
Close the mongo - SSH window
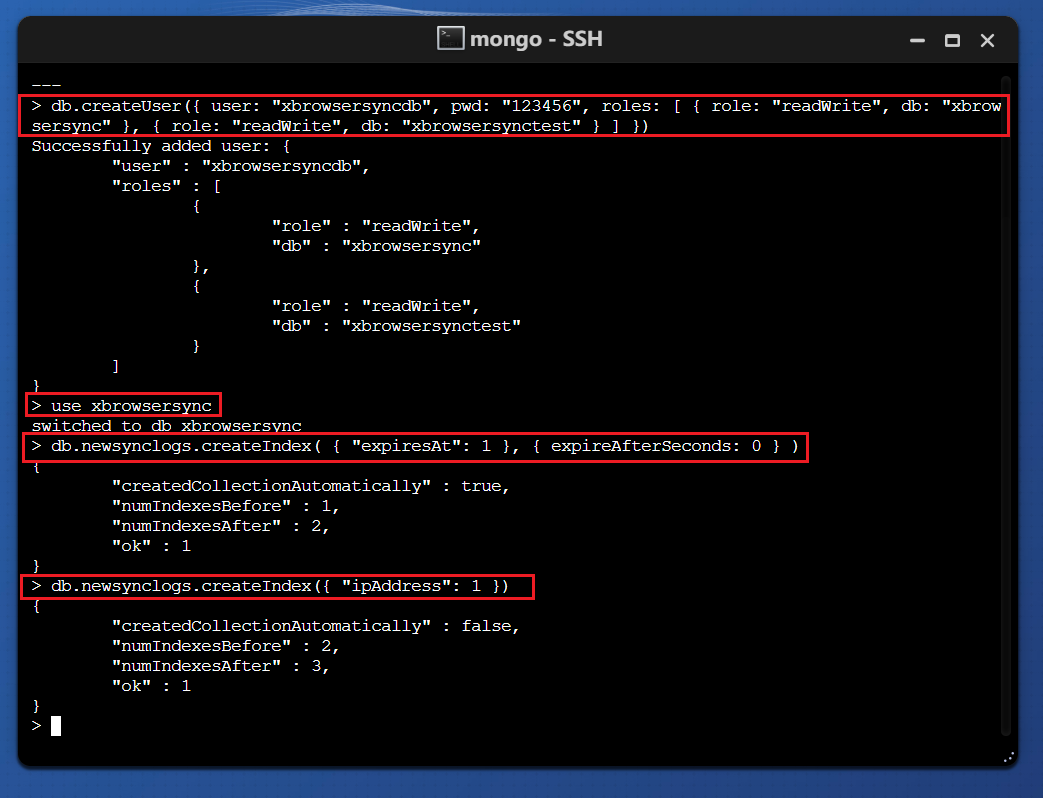[x=987, y=41]
